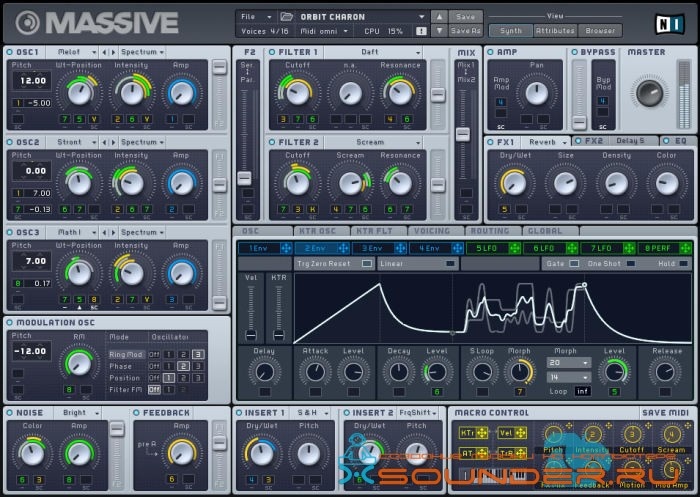Grab the 2 Env modulation crosshair handle
The image size is (700, 497).
pyautogui.click(x=343, y=248)
